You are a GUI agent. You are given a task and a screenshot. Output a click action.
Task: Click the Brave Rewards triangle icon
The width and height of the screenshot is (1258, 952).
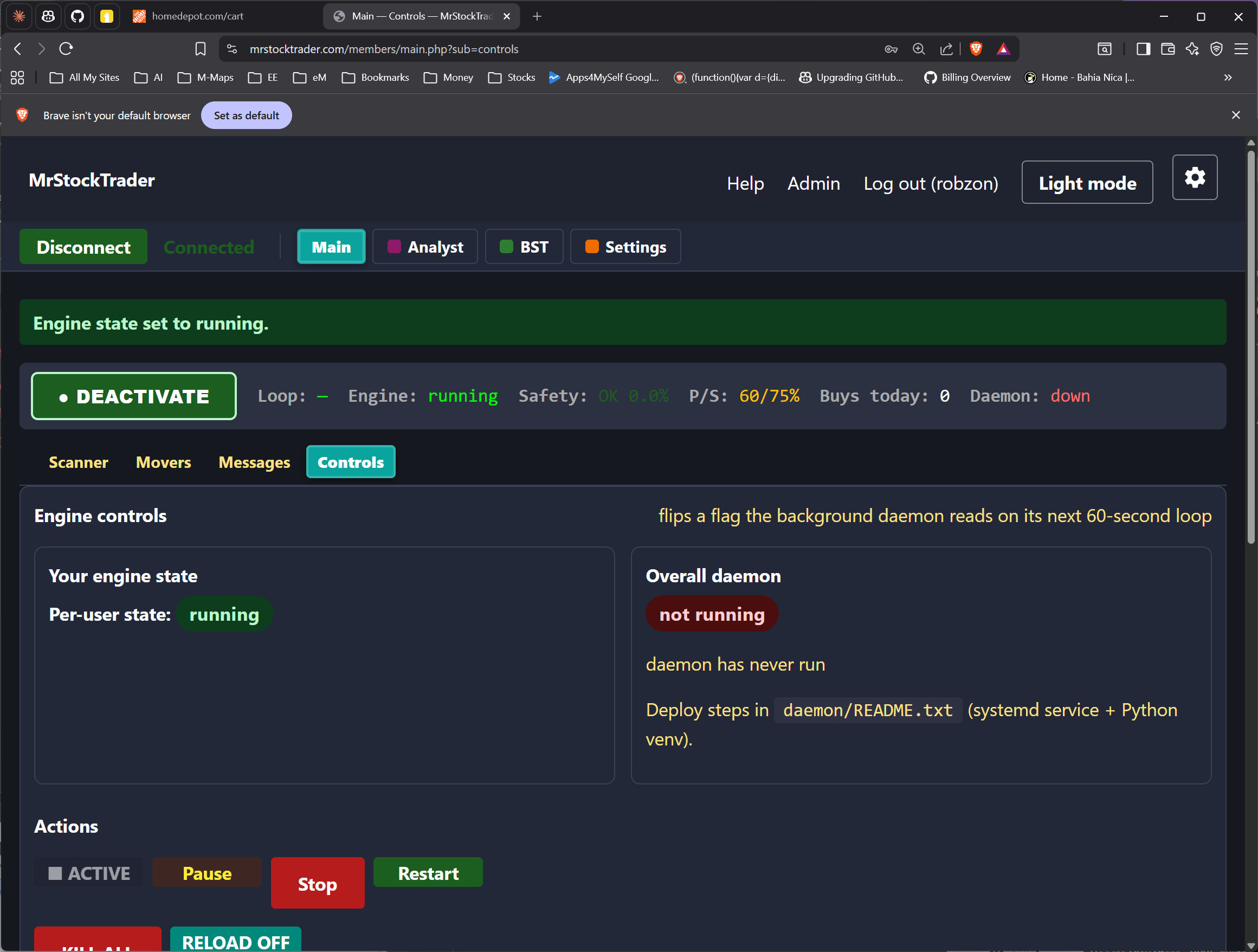pyautogui.click(x=1003, y=49)
